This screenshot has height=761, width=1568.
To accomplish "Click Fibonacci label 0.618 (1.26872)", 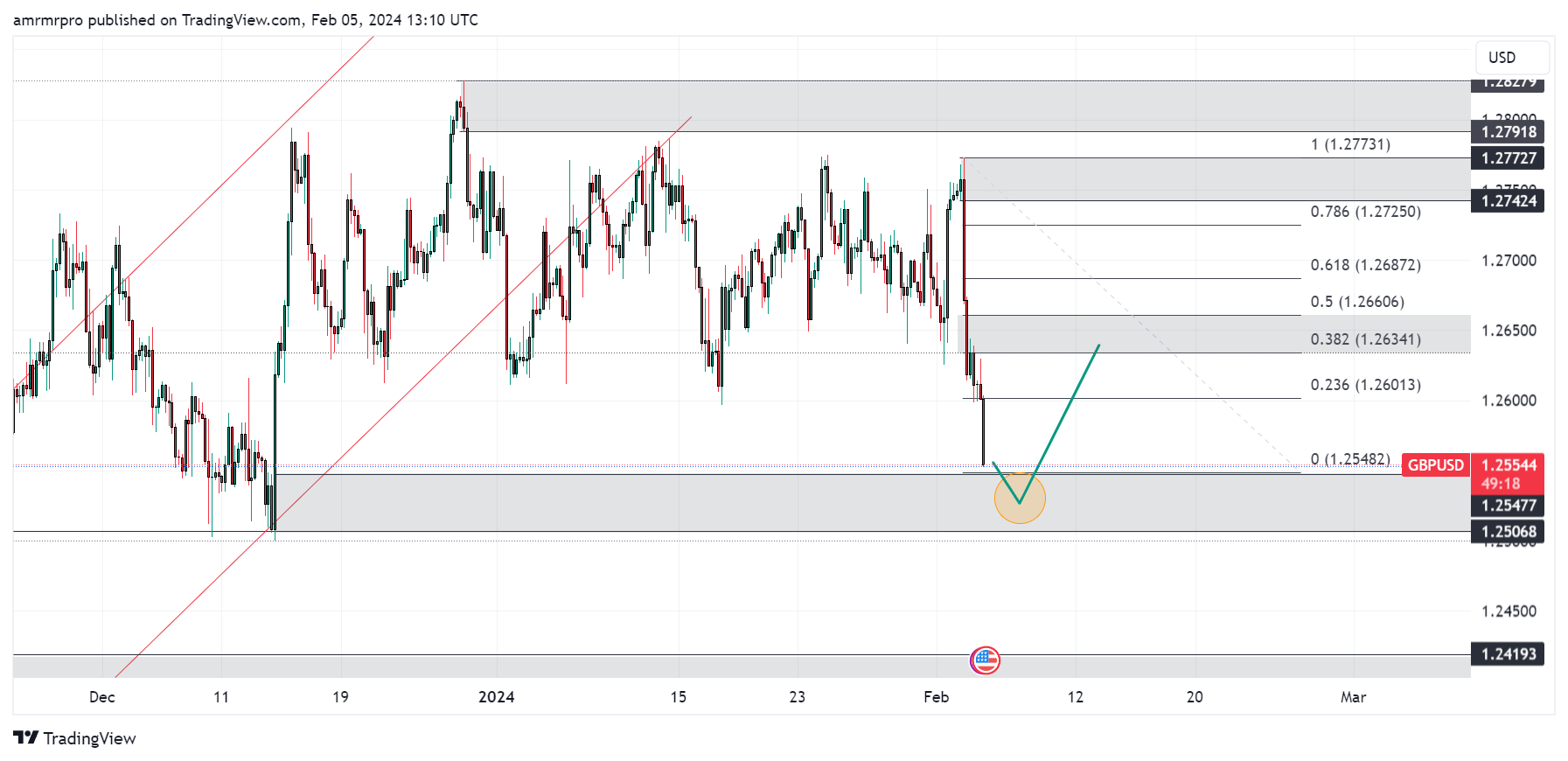I will click(1365, 265).
